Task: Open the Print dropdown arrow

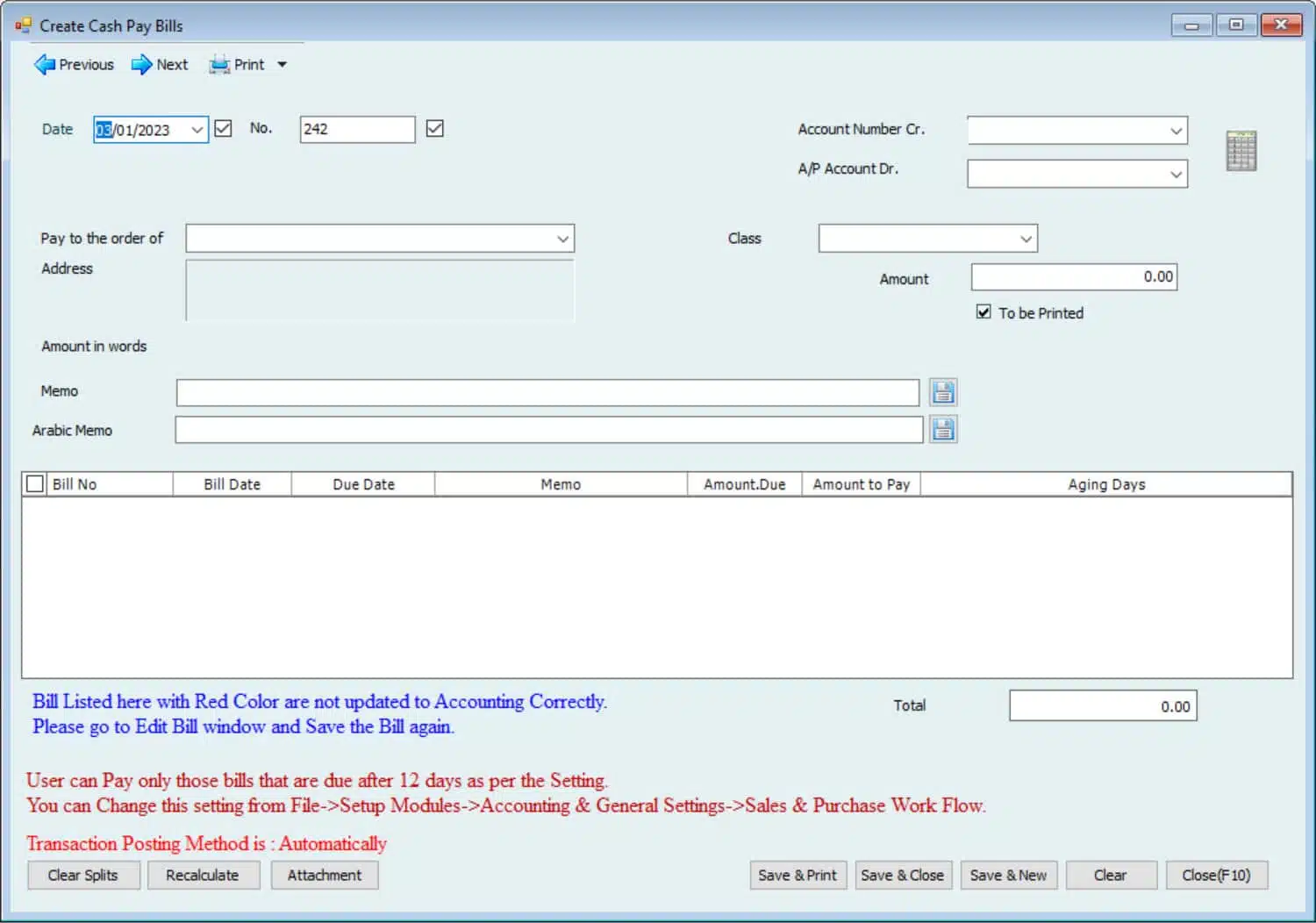Action: point(283,65)
